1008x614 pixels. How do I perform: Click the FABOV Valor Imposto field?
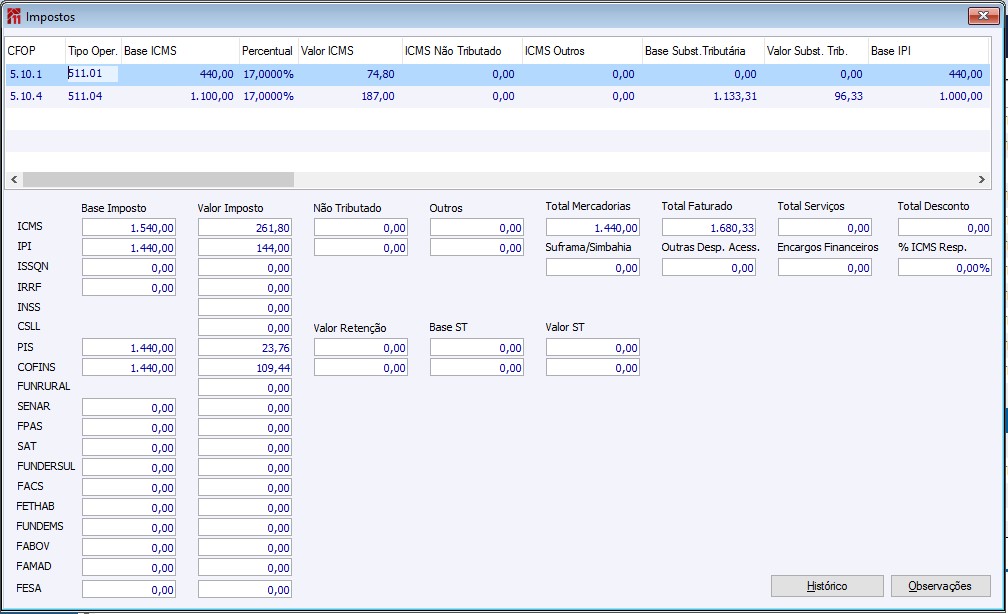pyautogui.click(x=245, y=547)
